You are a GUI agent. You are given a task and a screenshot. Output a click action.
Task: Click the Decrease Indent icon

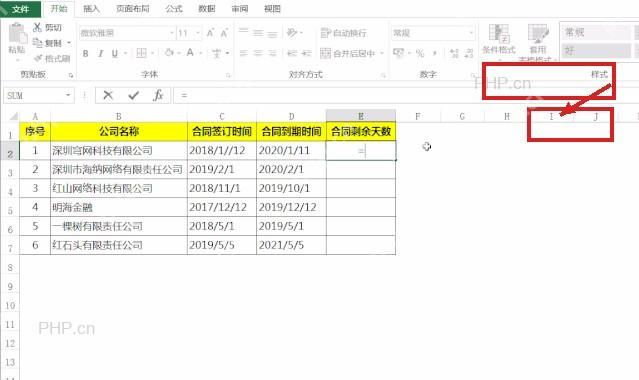pos(292,53)
